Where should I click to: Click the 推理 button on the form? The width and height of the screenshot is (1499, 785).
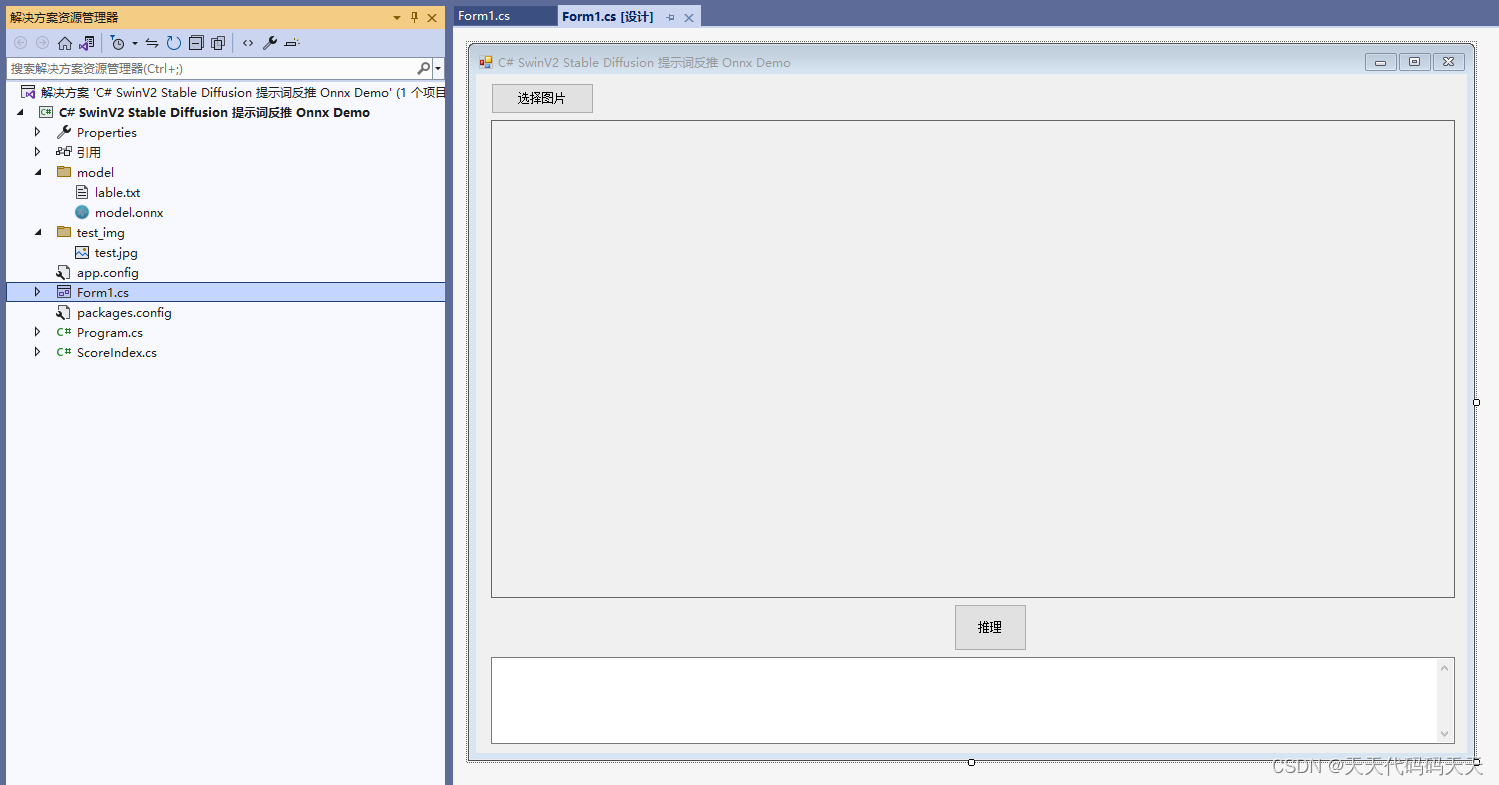click(990, 627)
